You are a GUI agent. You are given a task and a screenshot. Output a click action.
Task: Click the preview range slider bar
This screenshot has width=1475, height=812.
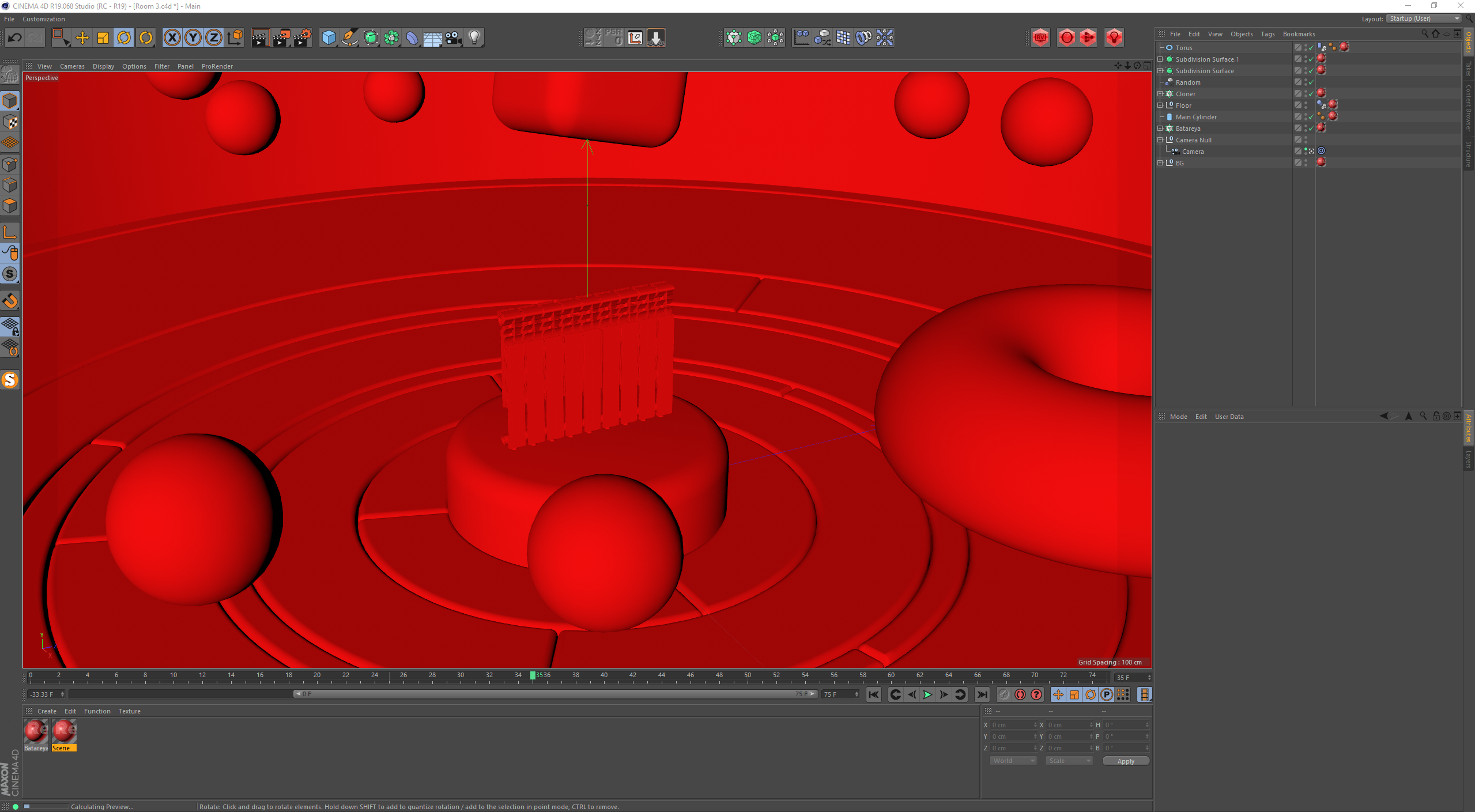tap(556, 694)
